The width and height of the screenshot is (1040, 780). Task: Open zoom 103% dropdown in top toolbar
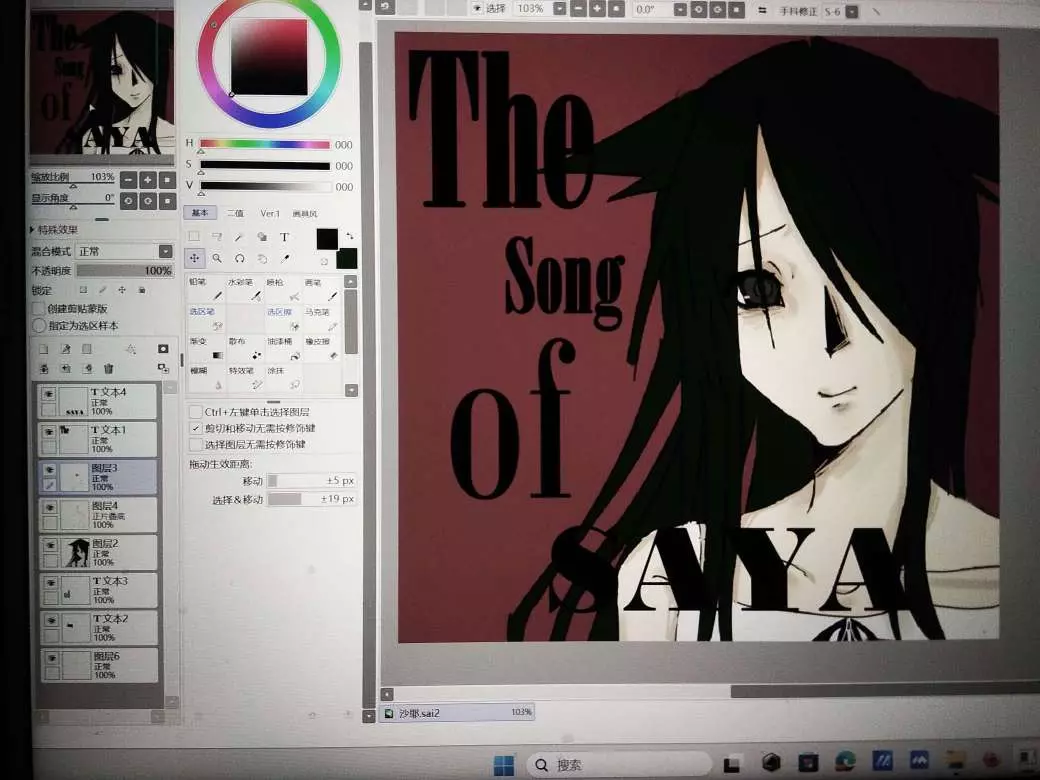coord(560,9)
